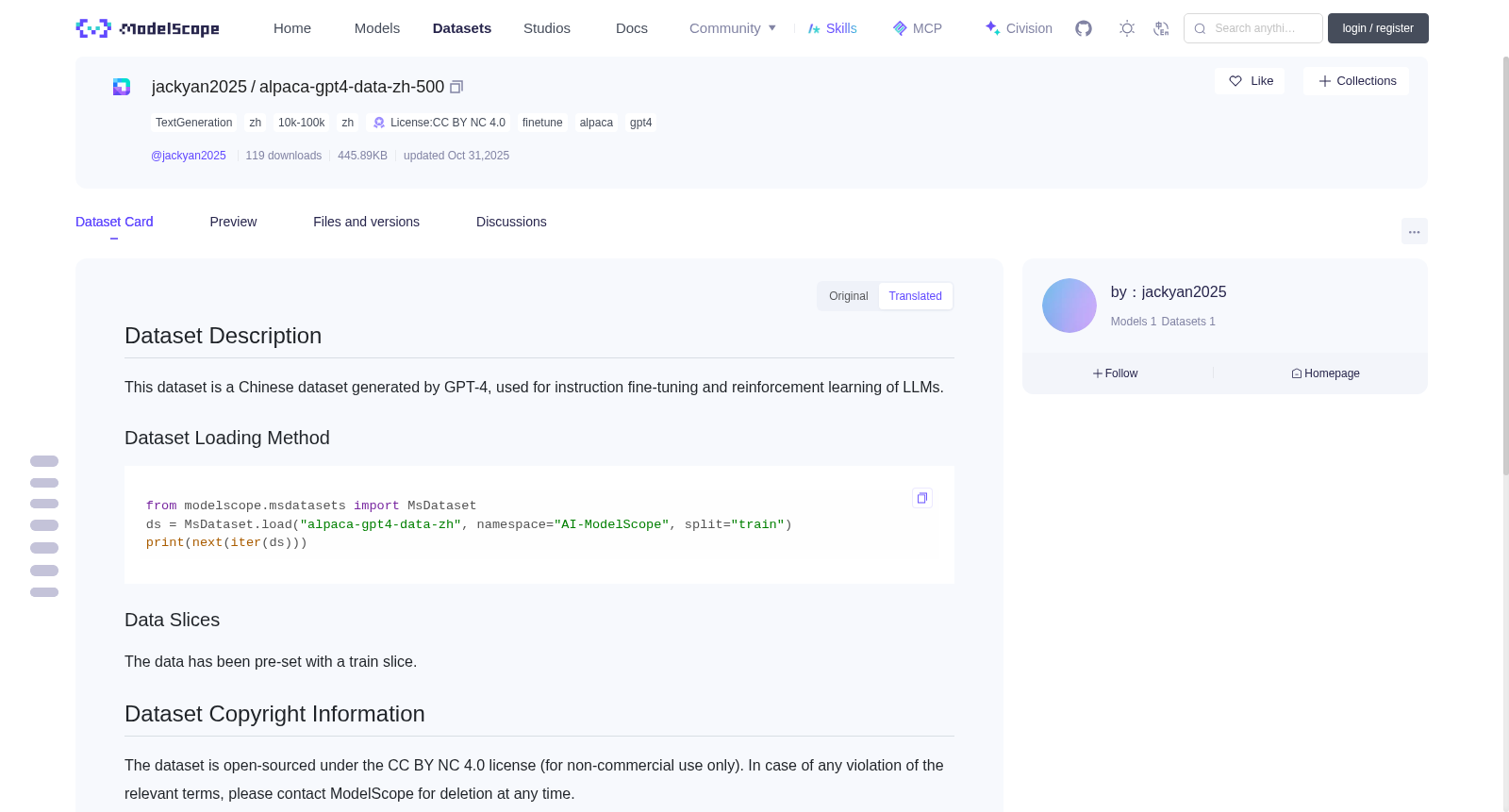
Task: Click the 'Dataset Description' heading
Action: click(224, 336)
